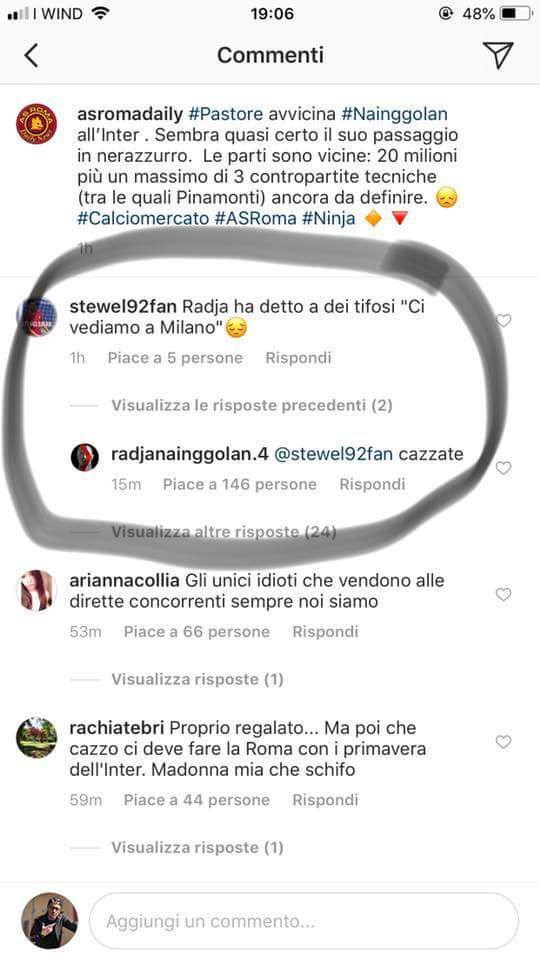Like rachiatebri's comment with heart
Image resolution: width=540 pixels, height=960 pixels.
click(x=503, y=742)
